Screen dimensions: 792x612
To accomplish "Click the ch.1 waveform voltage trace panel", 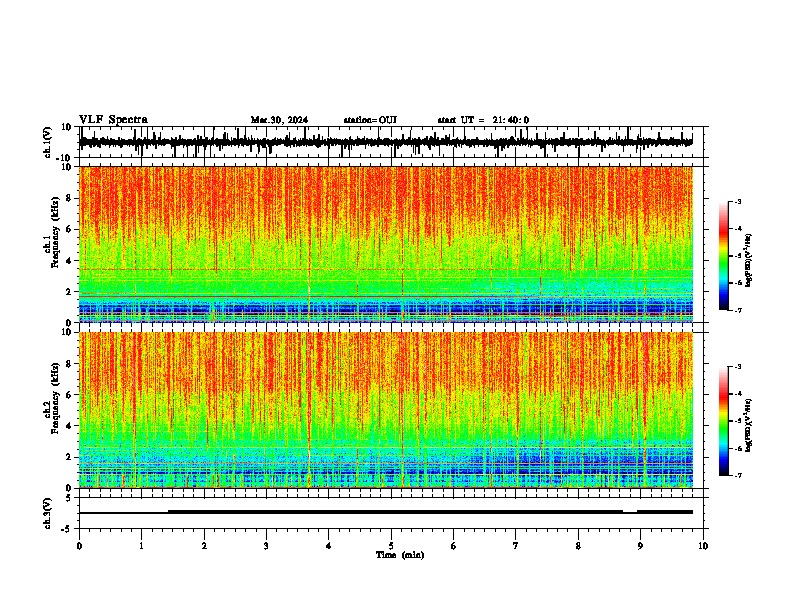I will (x=393, y=142).
